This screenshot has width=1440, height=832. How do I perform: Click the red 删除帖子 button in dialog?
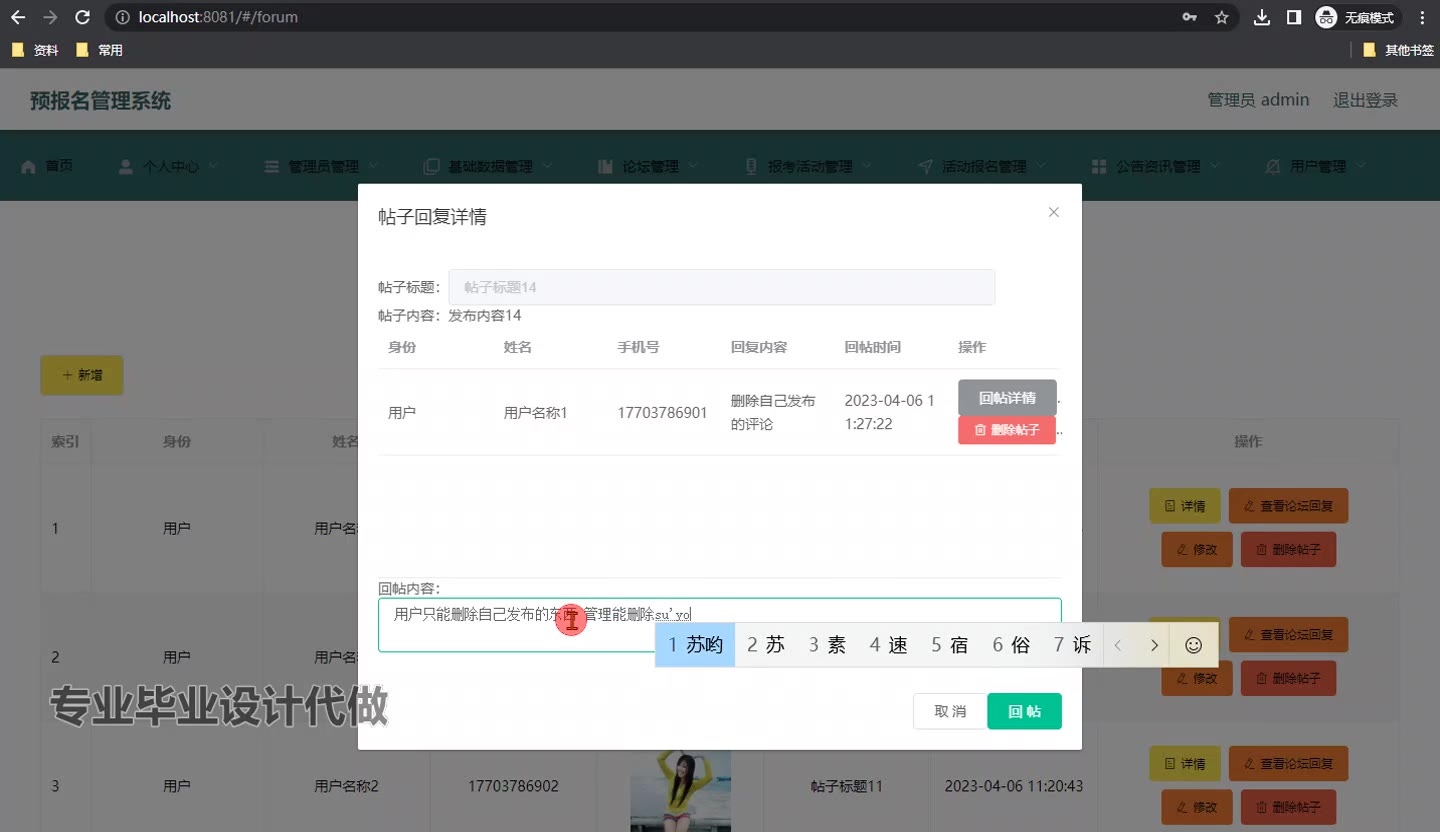coord(1007,430)
